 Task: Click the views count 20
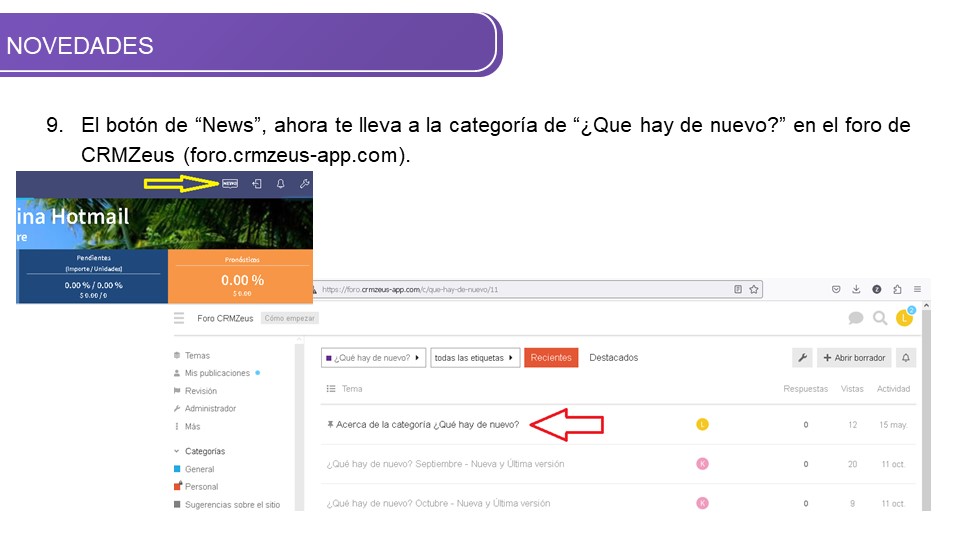coord(852,464)
